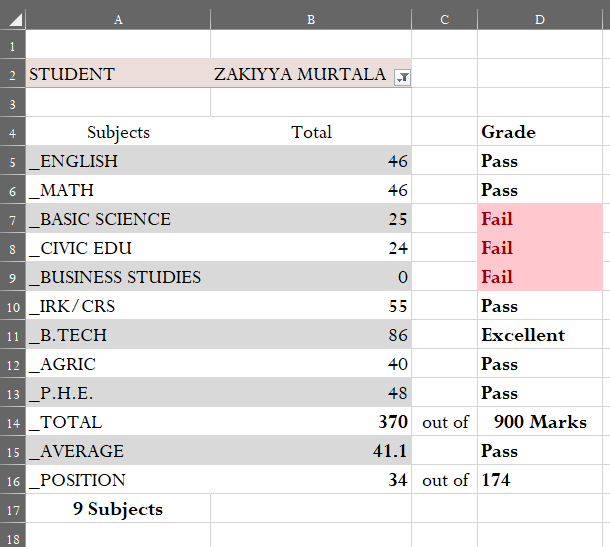Select the 9 Subjects cell
Image resolution: width=610 pixels, height=547 pixels.
[118, 509]
